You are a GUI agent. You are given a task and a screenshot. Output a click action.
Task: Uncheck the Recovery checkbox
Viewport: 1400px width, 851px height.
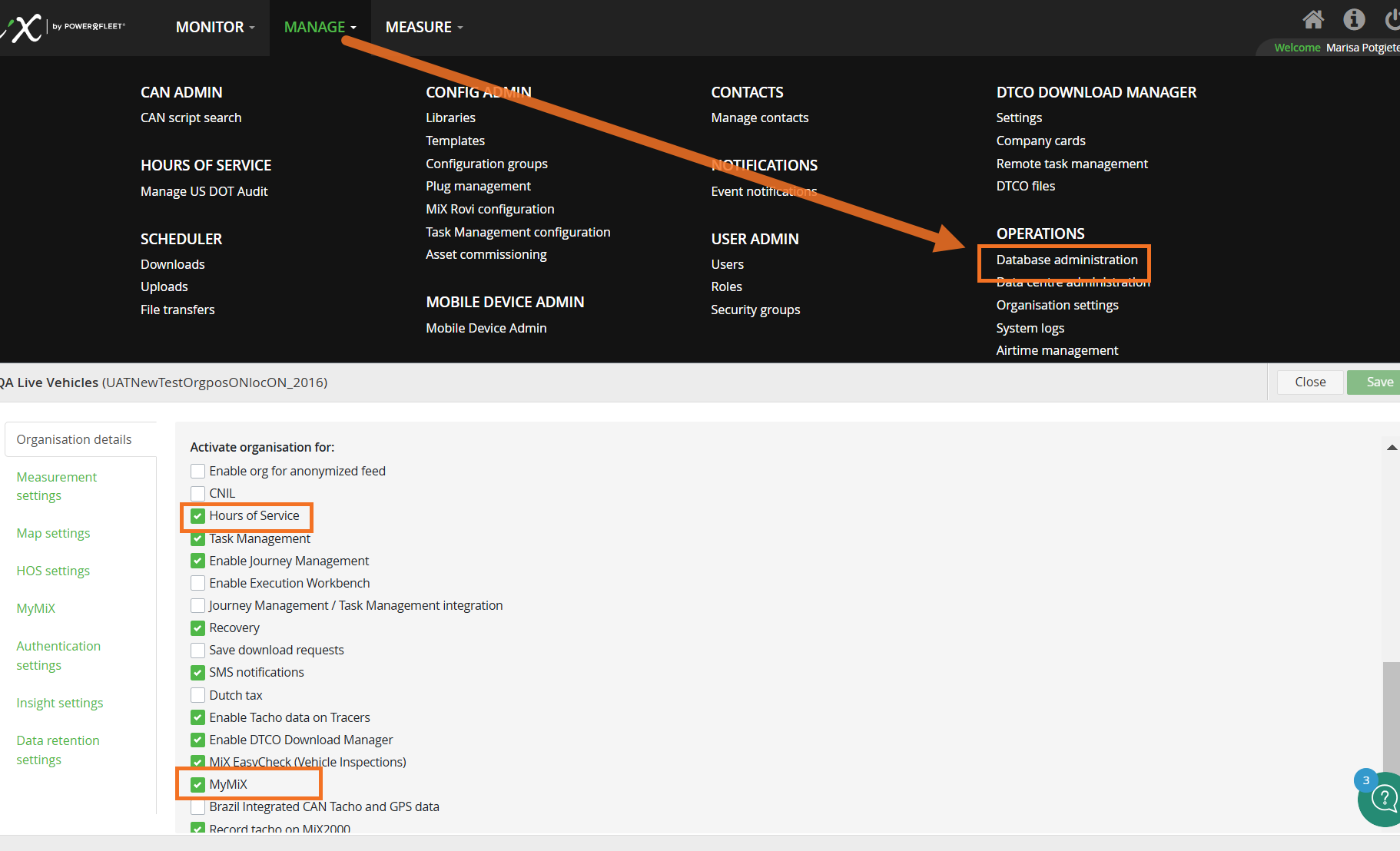(x=197, y=627)
